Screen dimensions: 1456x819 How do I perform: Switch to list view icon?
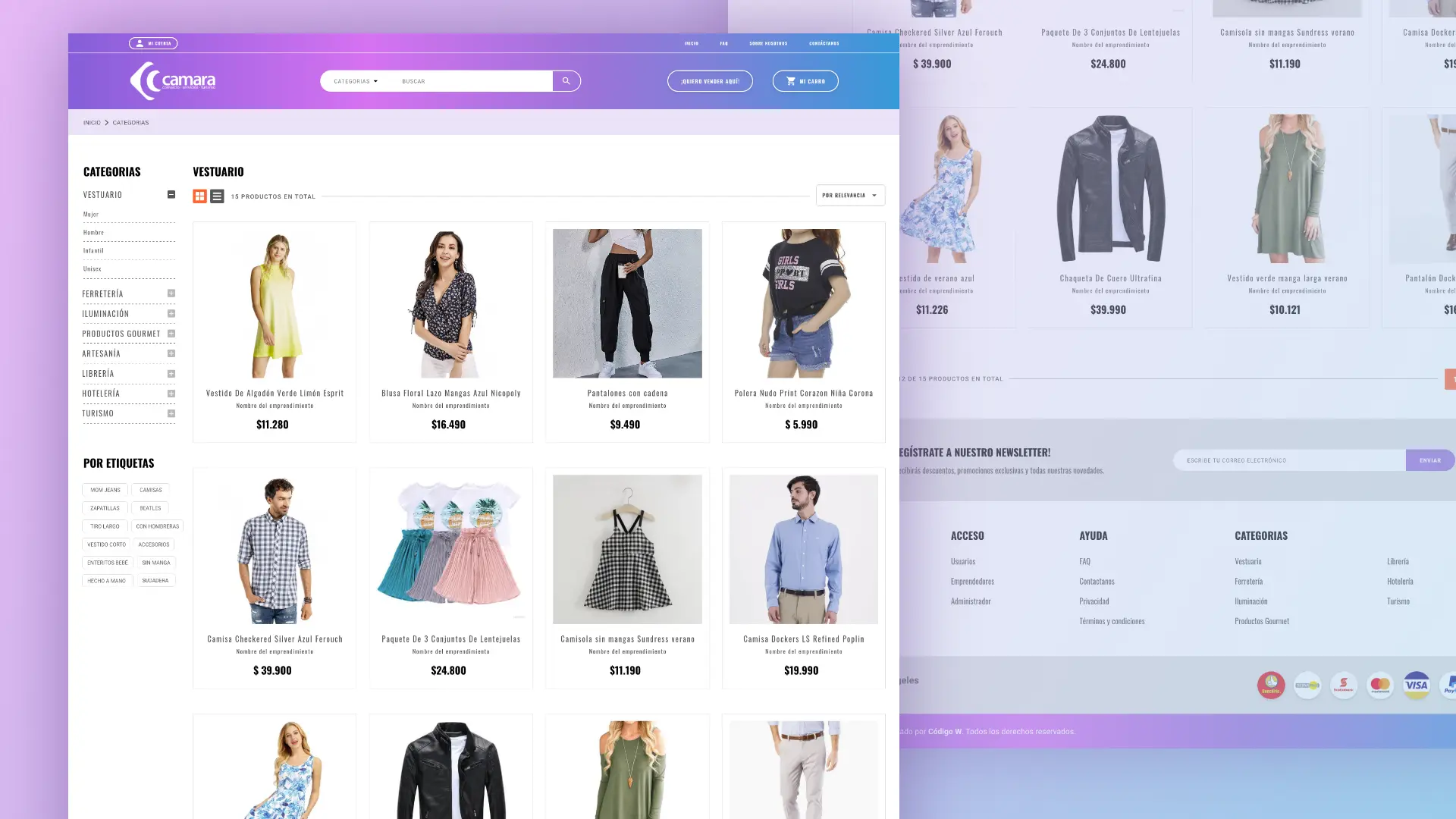click(x=217, y=196)
